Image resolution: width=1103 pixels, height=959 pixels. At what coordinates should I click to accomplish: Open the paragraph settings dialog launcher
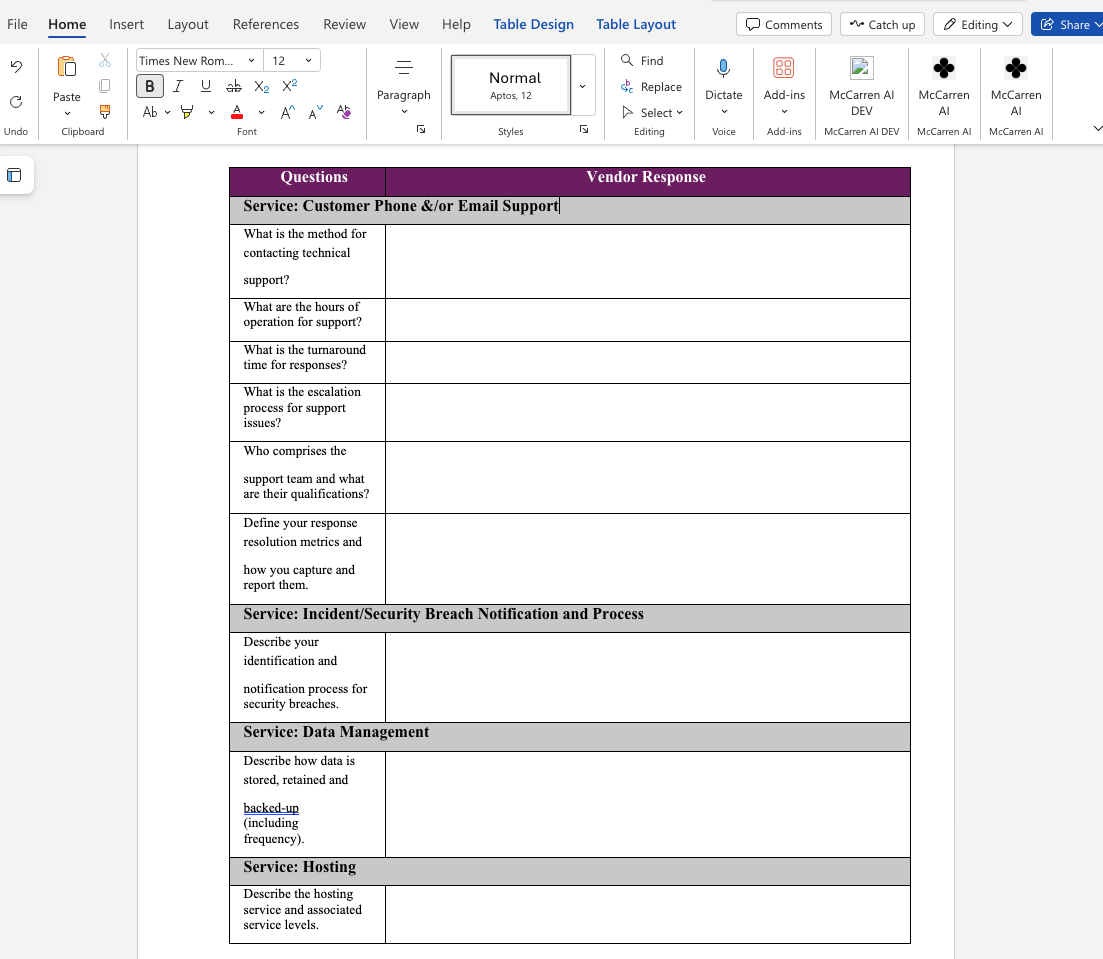tap(421, 129)
